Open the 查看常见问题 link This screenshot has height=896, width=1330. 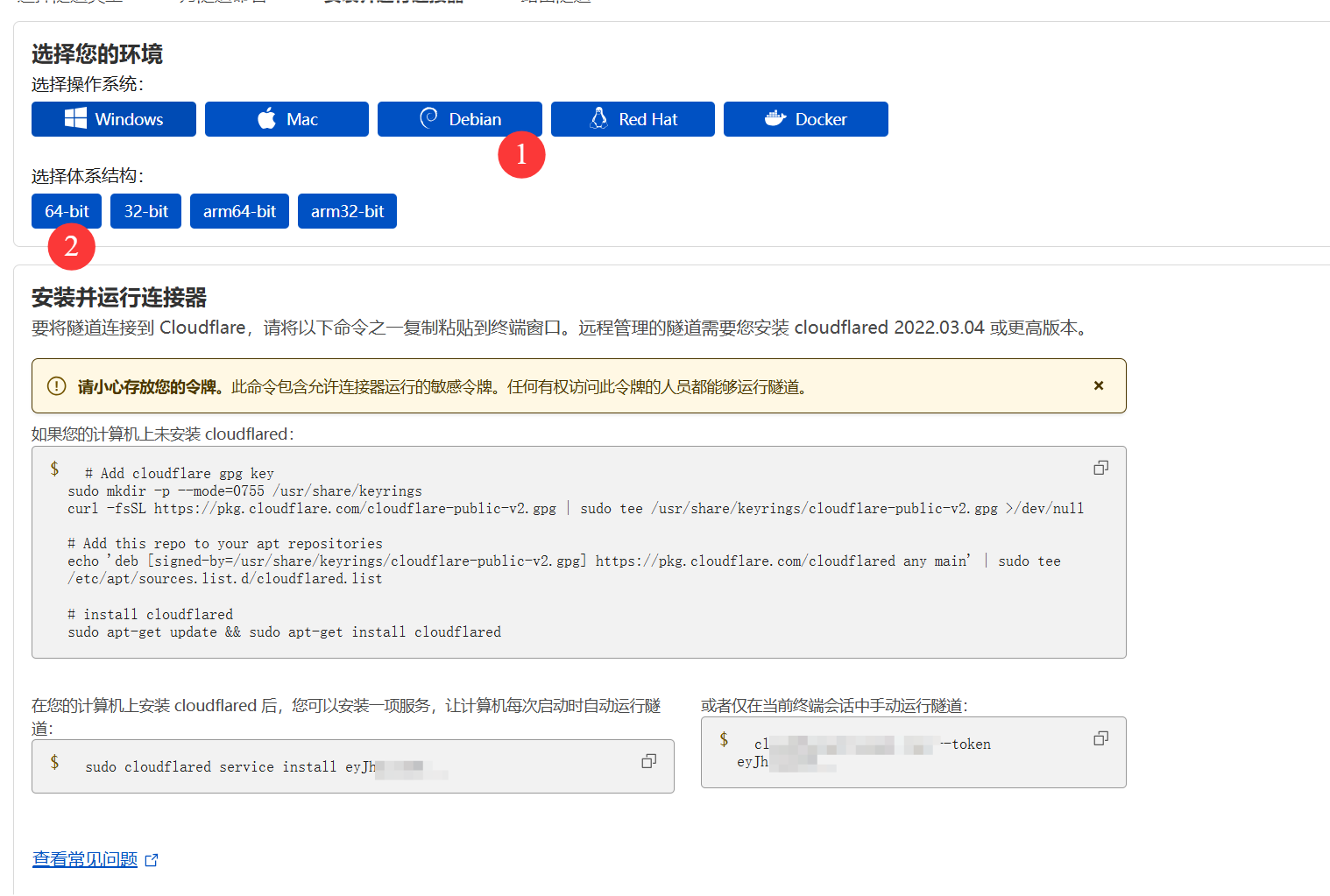[x=84, y=859]
